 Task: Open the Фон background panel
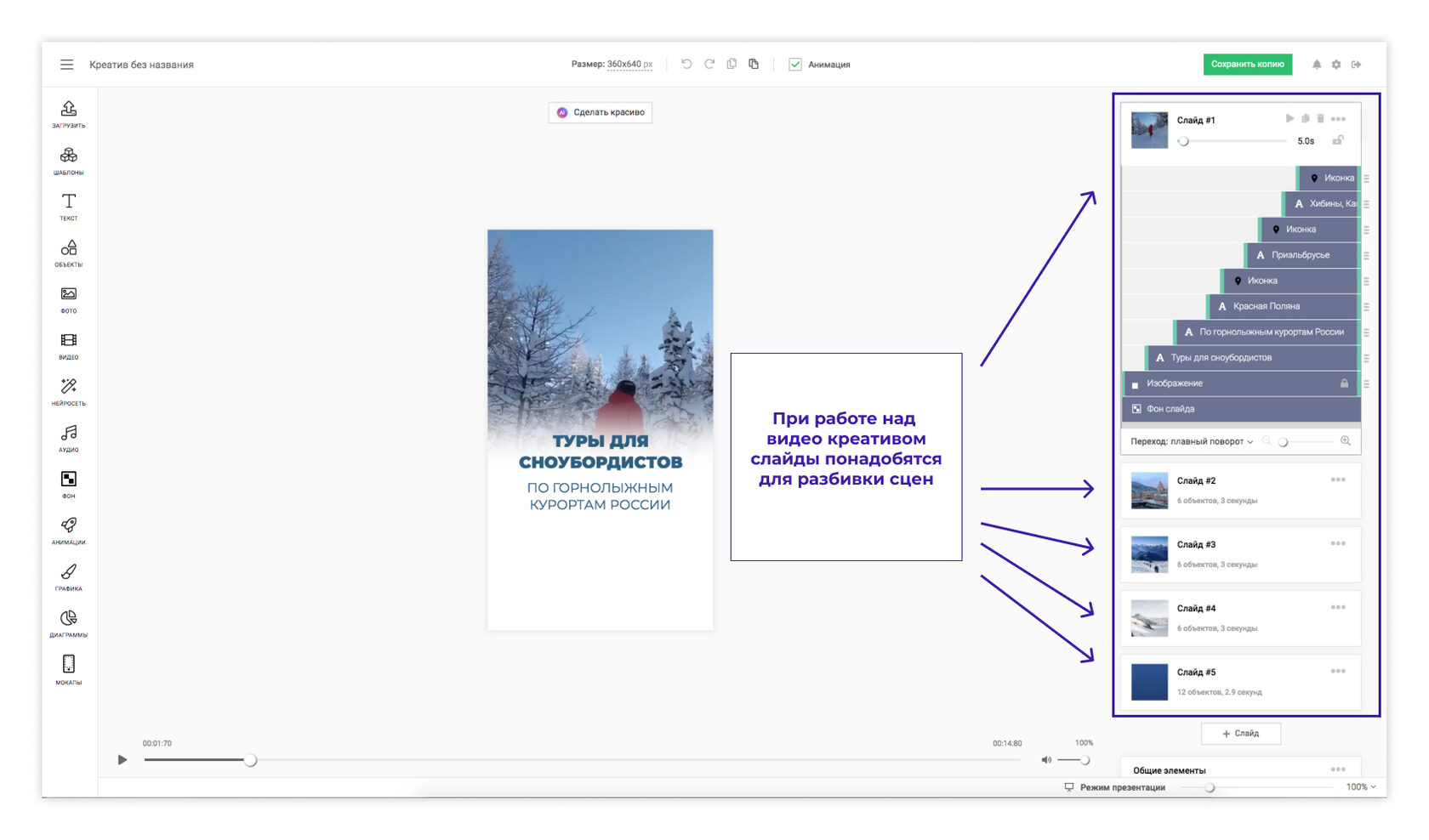point(69,485)
